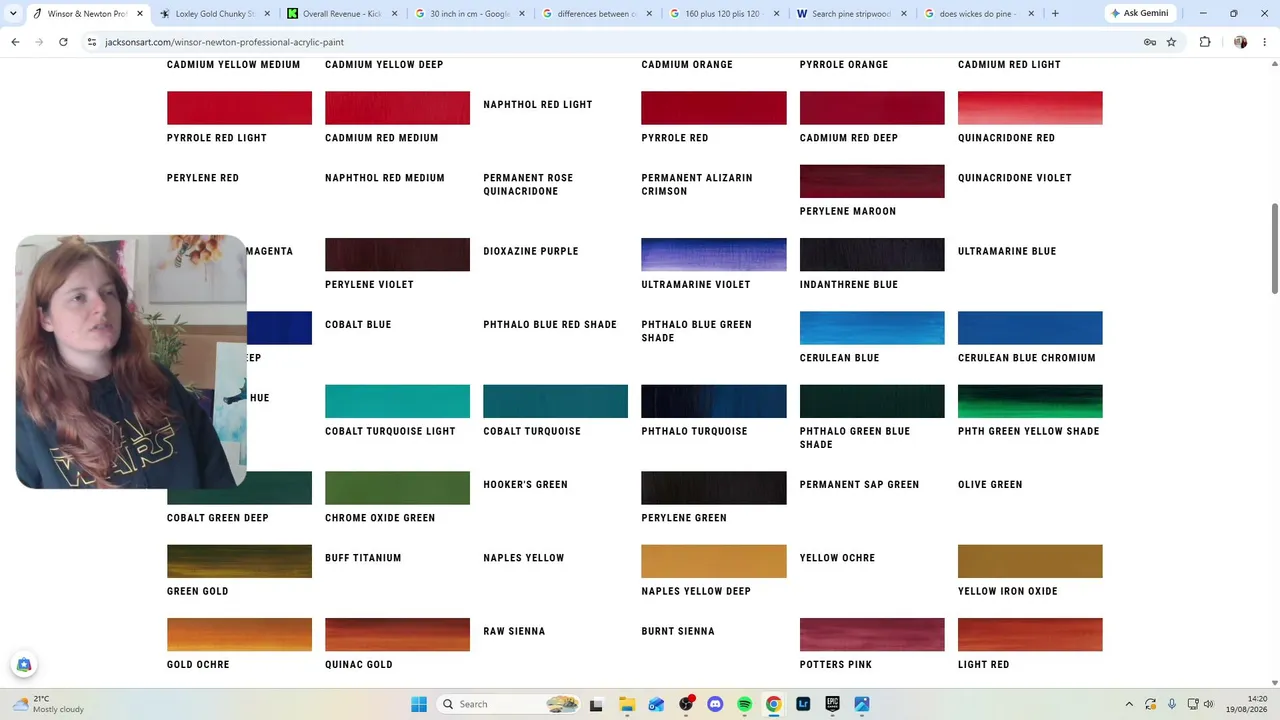Click the Naphthol Red Light colour name
The width and height of the screenshot is (1280, 720).
538,105
